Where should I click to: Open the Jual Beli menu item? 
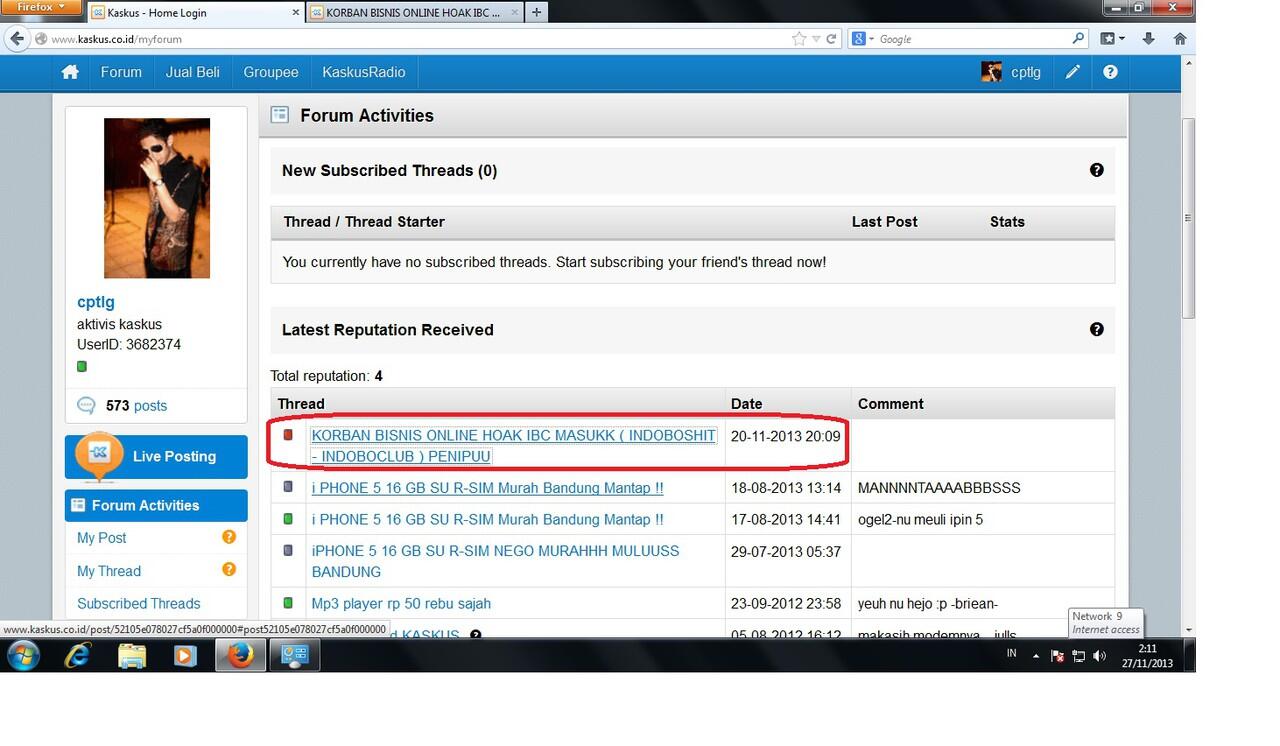[192, 72]
